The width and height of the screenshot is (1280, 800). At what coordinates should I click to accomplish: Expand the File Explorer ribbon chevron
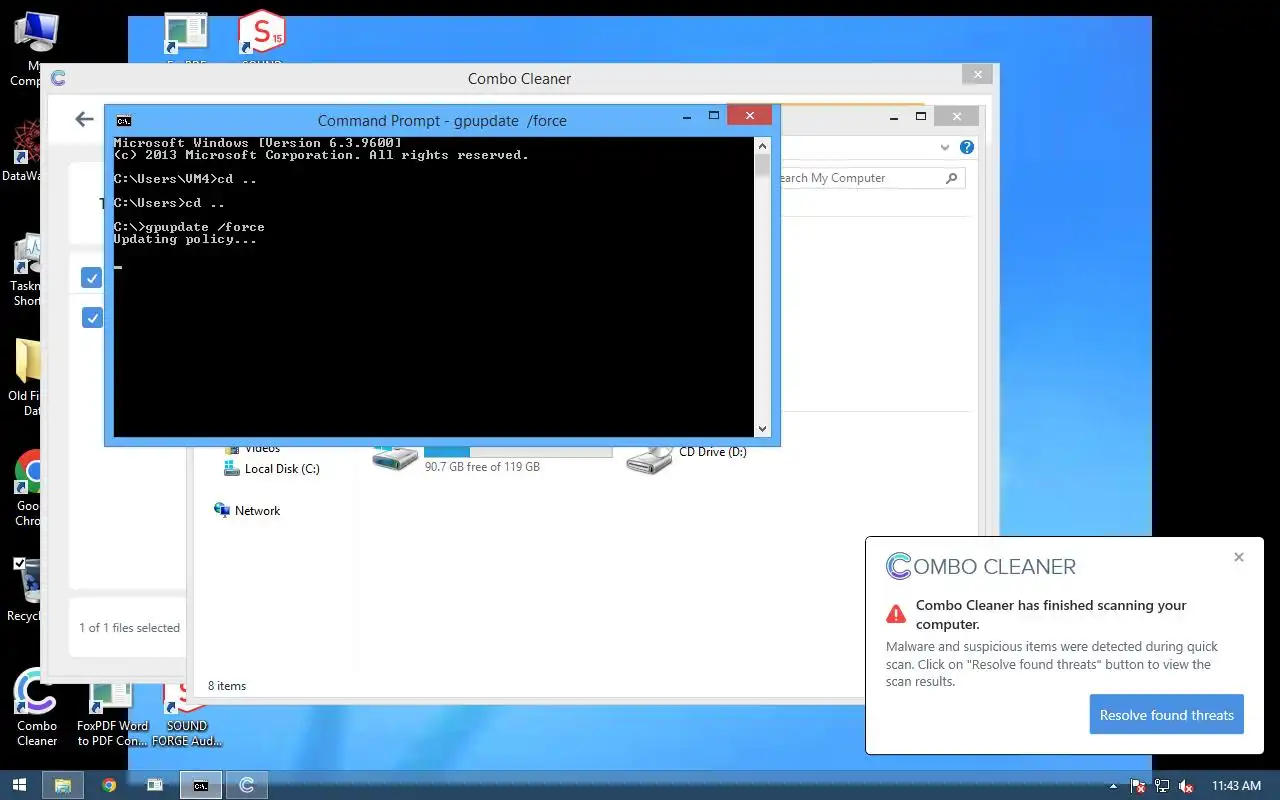[945, 147]
